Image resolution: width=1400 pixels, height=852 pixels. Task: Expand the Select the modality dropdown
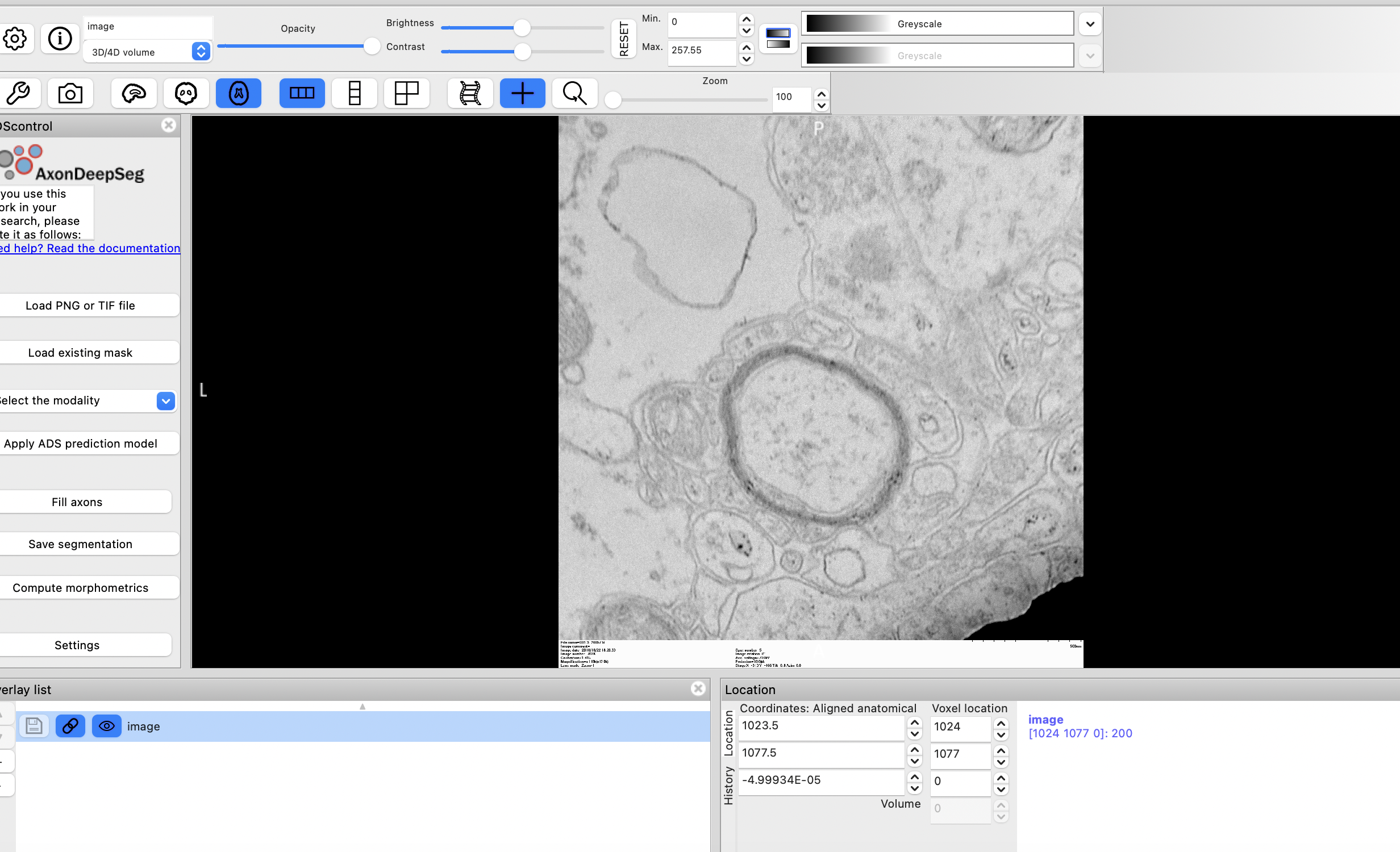tap(165, 400)
